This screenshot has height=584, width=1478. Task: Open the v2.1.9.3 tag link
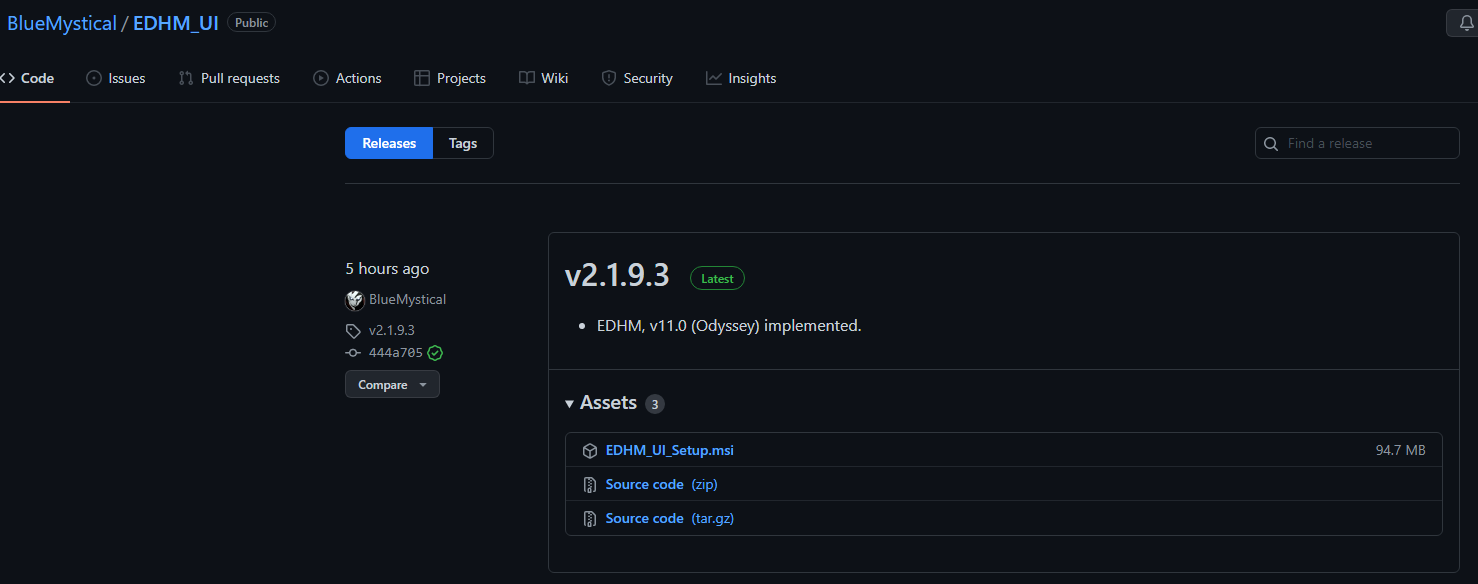point(392,330)
